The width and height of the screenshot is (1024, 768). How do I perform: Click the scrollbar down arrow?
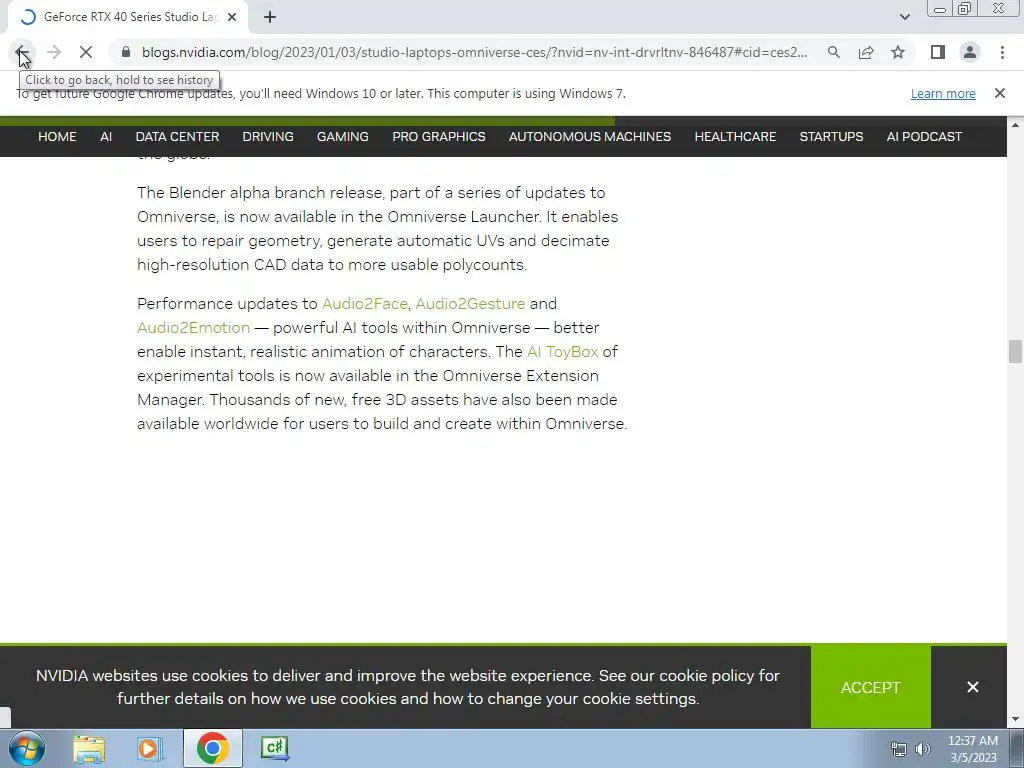pos(1015,720)
